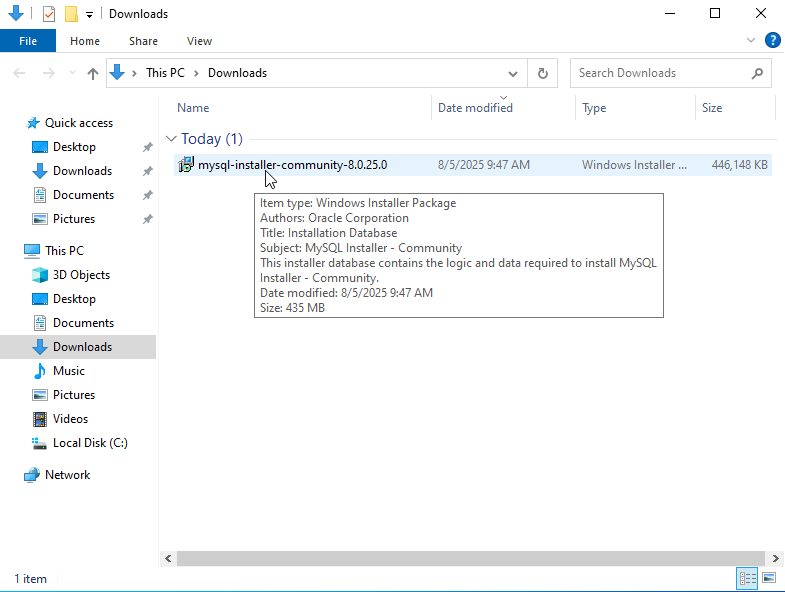Click the 446,148 KB size cell

pos(739,165)
